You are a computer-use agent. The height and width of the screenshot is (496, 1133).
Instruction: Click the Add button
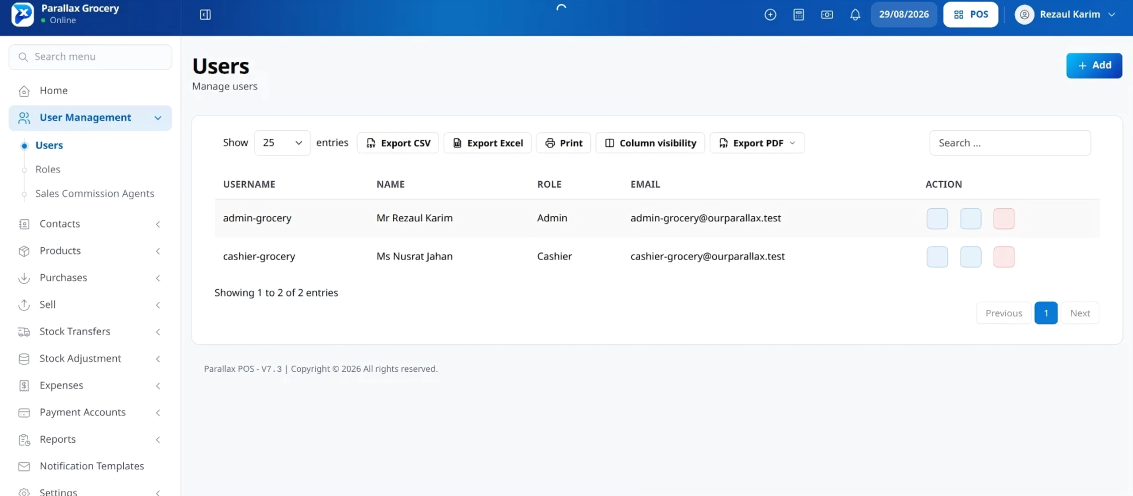[x=1094, y=66]
